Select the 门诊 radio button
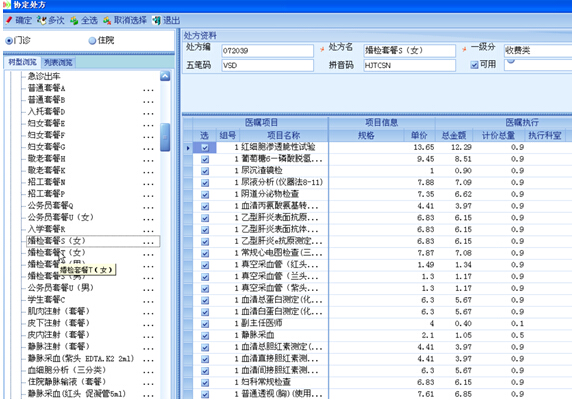 pyautogui.click(x=9, y=40)
